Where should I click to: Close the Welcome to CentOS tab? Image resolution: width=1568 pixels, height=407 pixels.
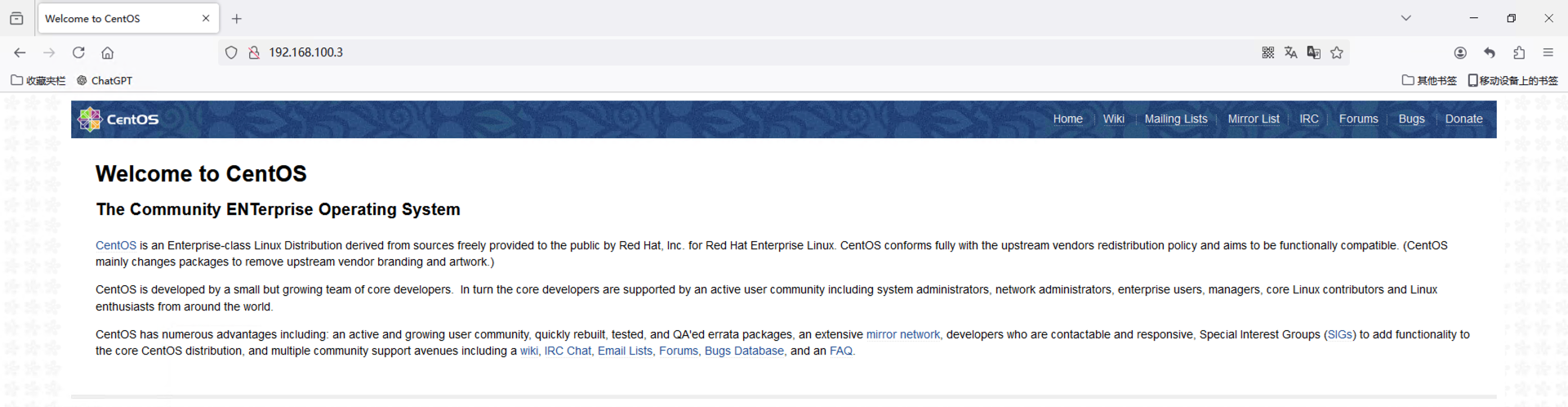tap(206, 18)
